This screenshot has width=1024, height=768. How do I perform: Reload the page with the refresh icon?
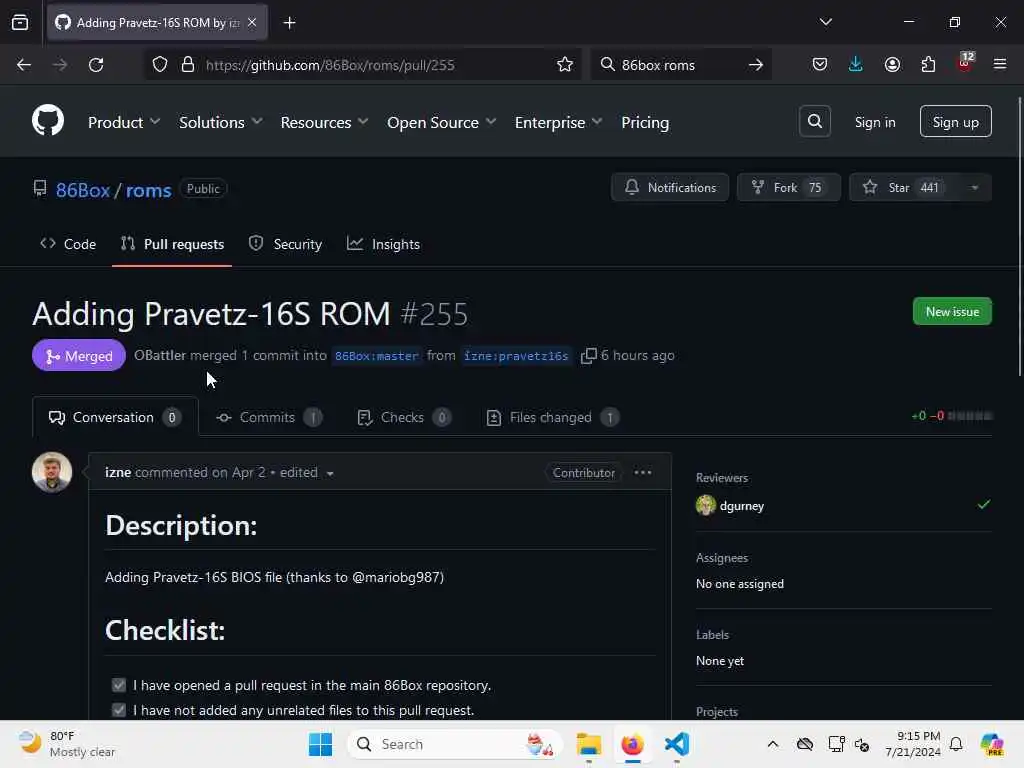coord(96,65)
